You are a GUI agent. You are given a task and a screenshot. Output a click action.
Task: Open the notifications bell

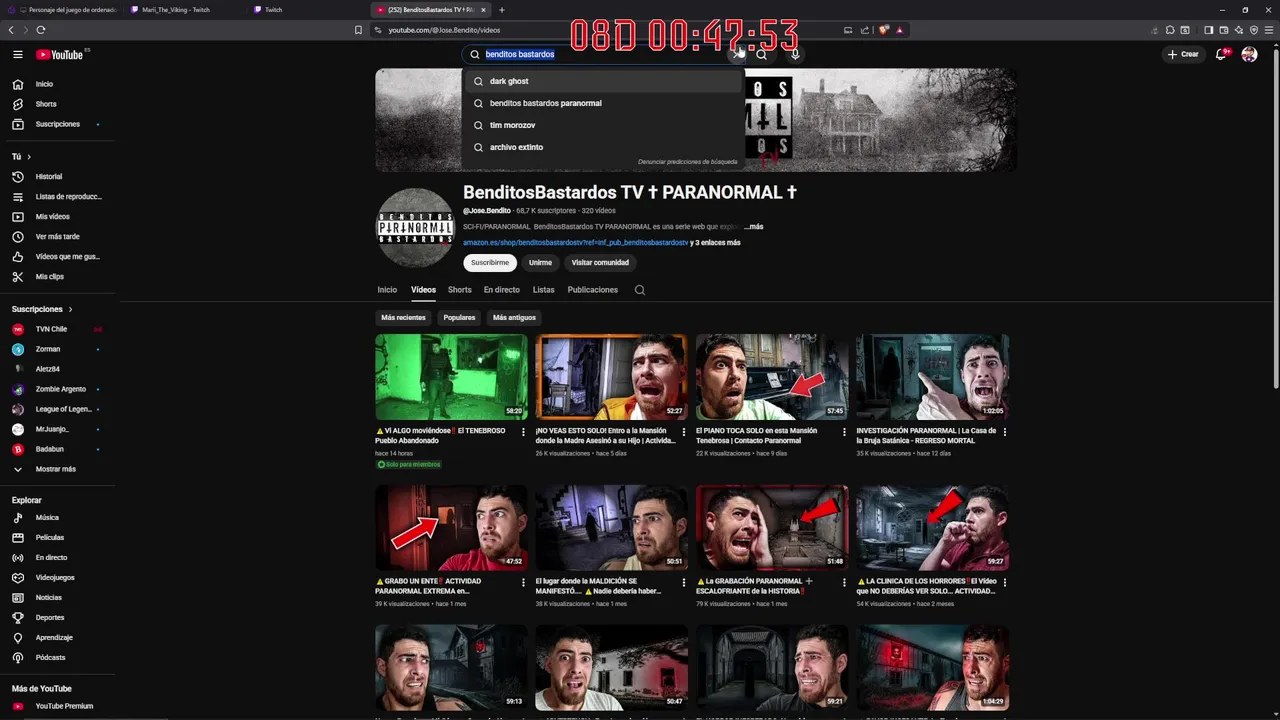(x=1221, y=54)
